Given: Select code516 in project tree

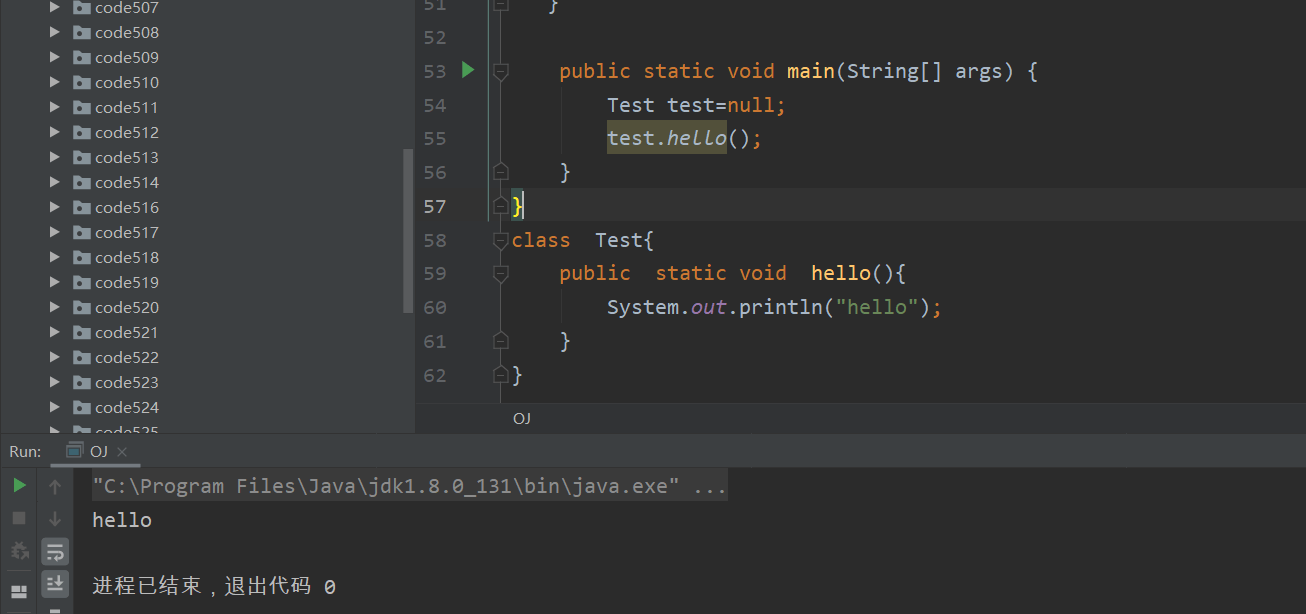Looking at the screenshot, I should click(127, 207).
